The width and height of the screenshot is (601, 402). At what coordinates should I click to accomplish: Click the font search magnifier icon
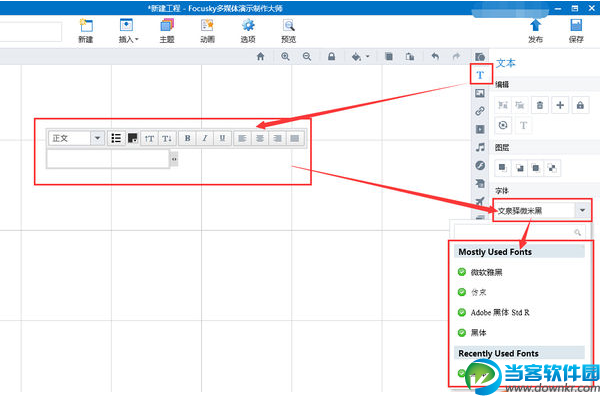577,232
